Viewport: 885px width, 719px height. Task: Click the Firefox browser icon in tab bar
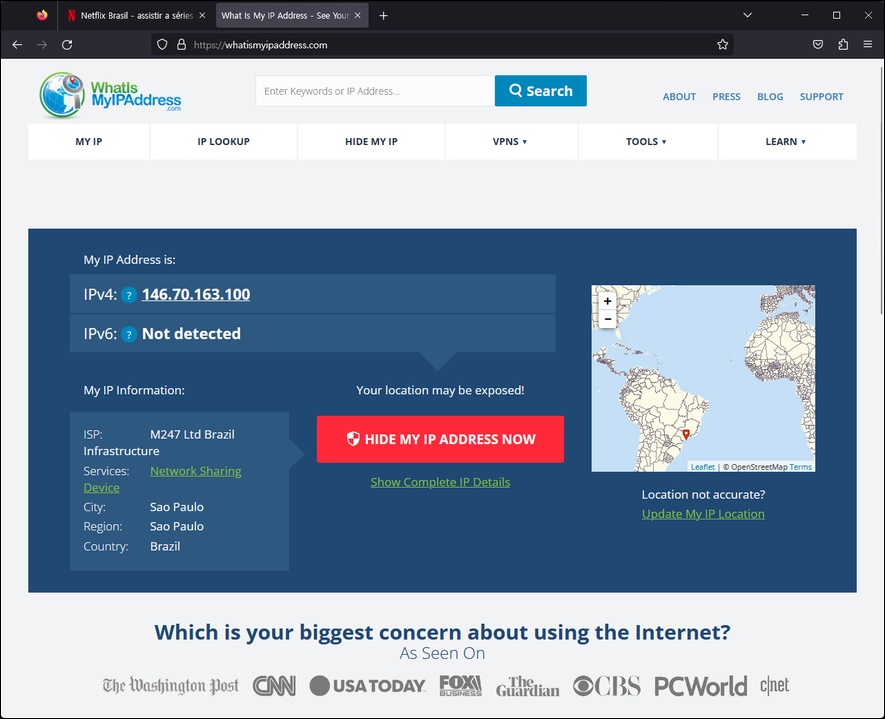click(42, 15)
